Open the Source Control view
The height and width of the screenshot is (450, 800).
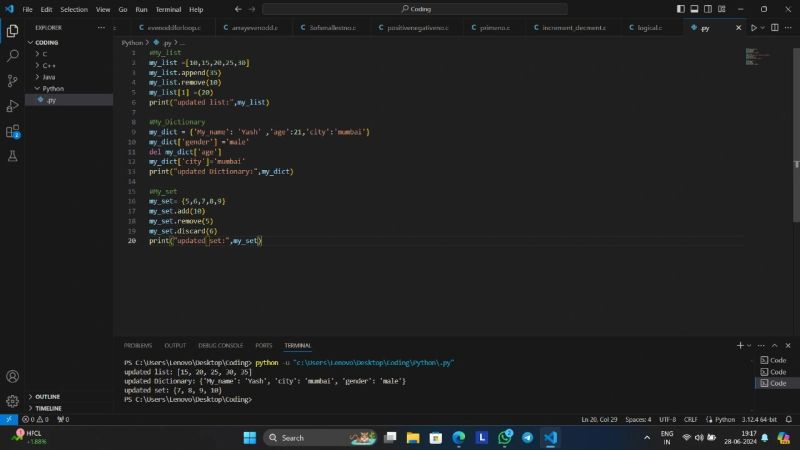(12, 80)
